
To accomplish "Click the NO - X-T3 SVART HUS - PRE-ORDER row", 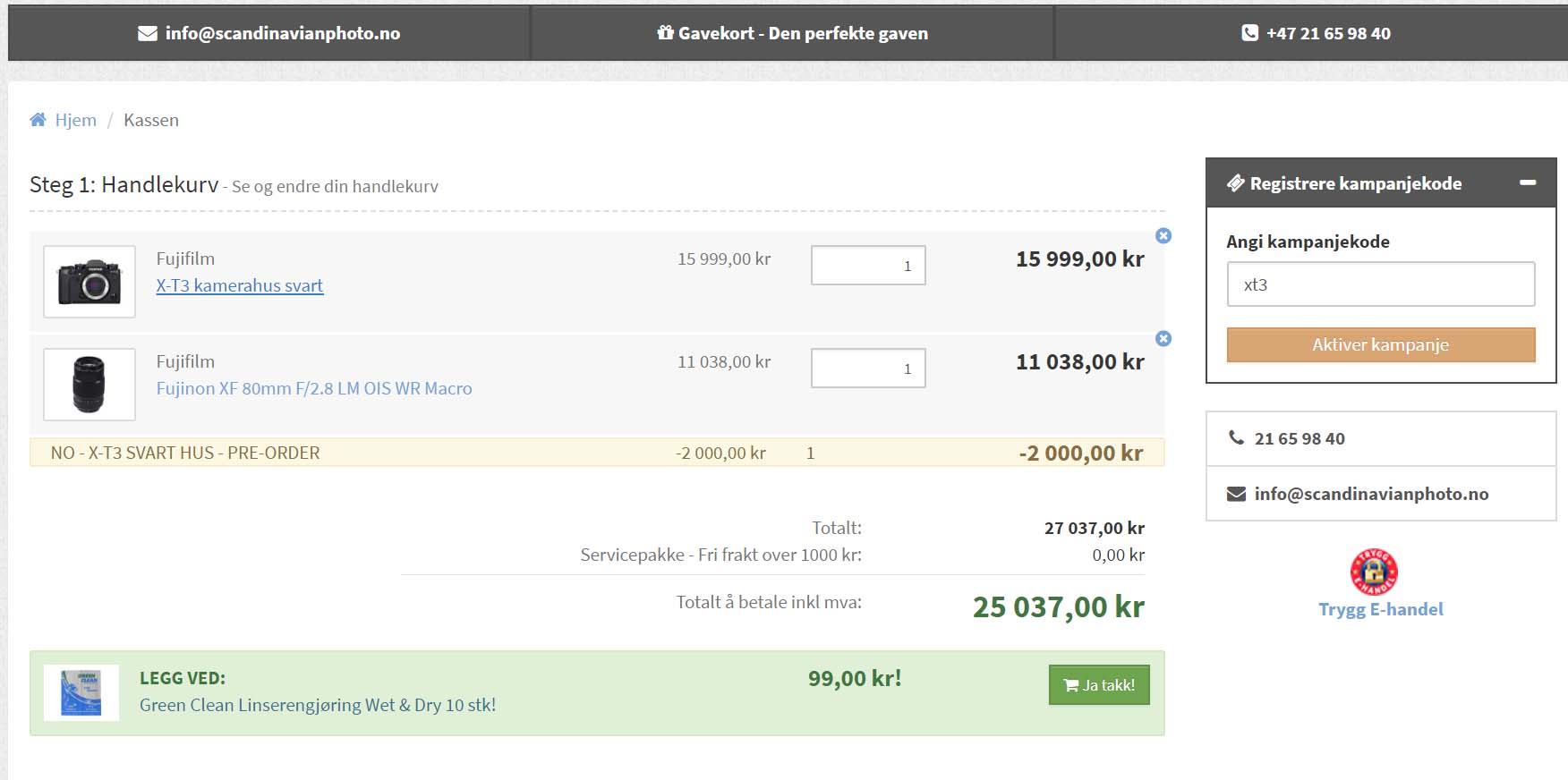I will click(x=597, y=453).
